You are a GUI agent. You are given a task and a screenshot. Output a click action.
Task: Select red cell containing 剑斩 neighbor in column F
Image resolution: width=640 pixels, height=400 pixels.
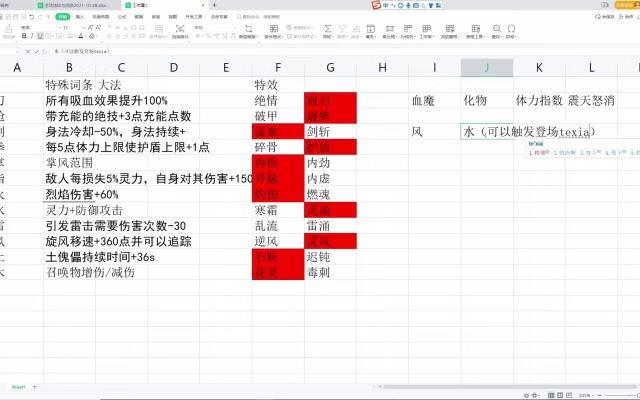point(278,131)
